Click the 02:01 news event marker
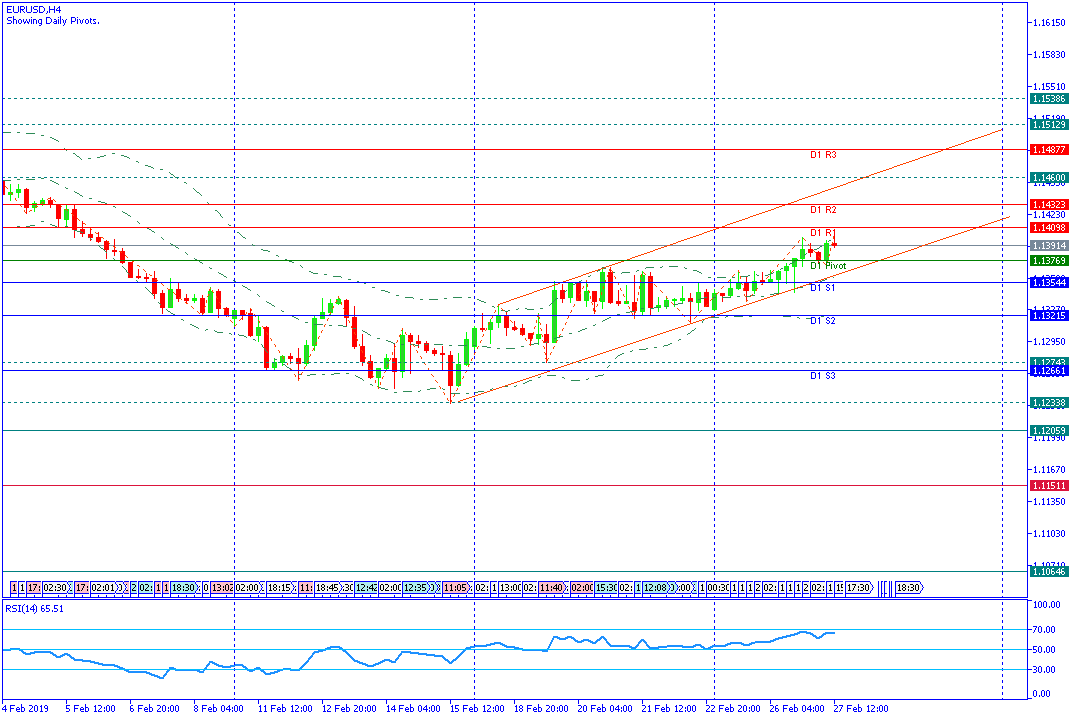Viewport: 1080px width, 720px height. [103, 588]
